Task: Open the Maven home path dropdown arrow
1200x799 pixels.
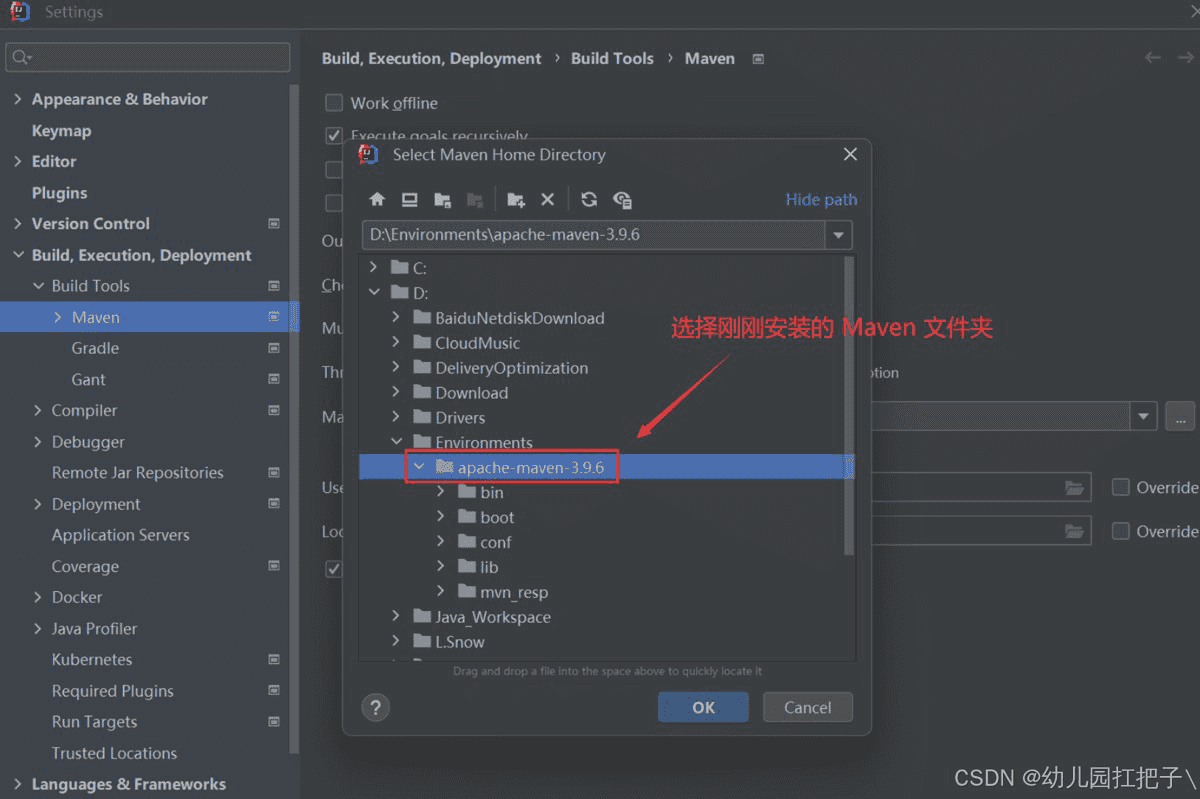Action: point(838,235)
